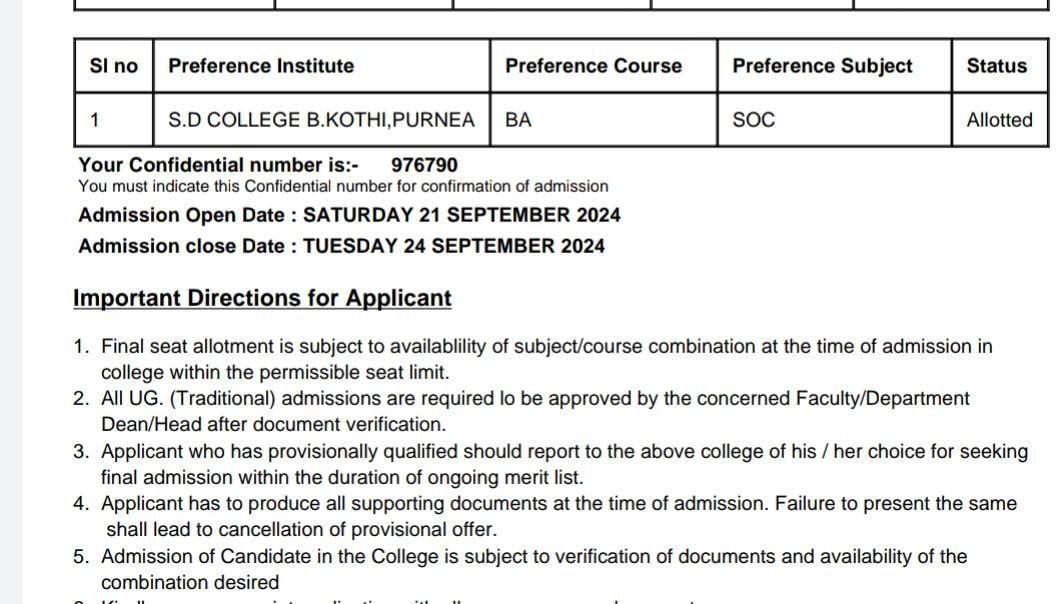Screen dimensions: 1063x604
Task: Click the 'Preference Institute' column header
Action: coord(261,66)
